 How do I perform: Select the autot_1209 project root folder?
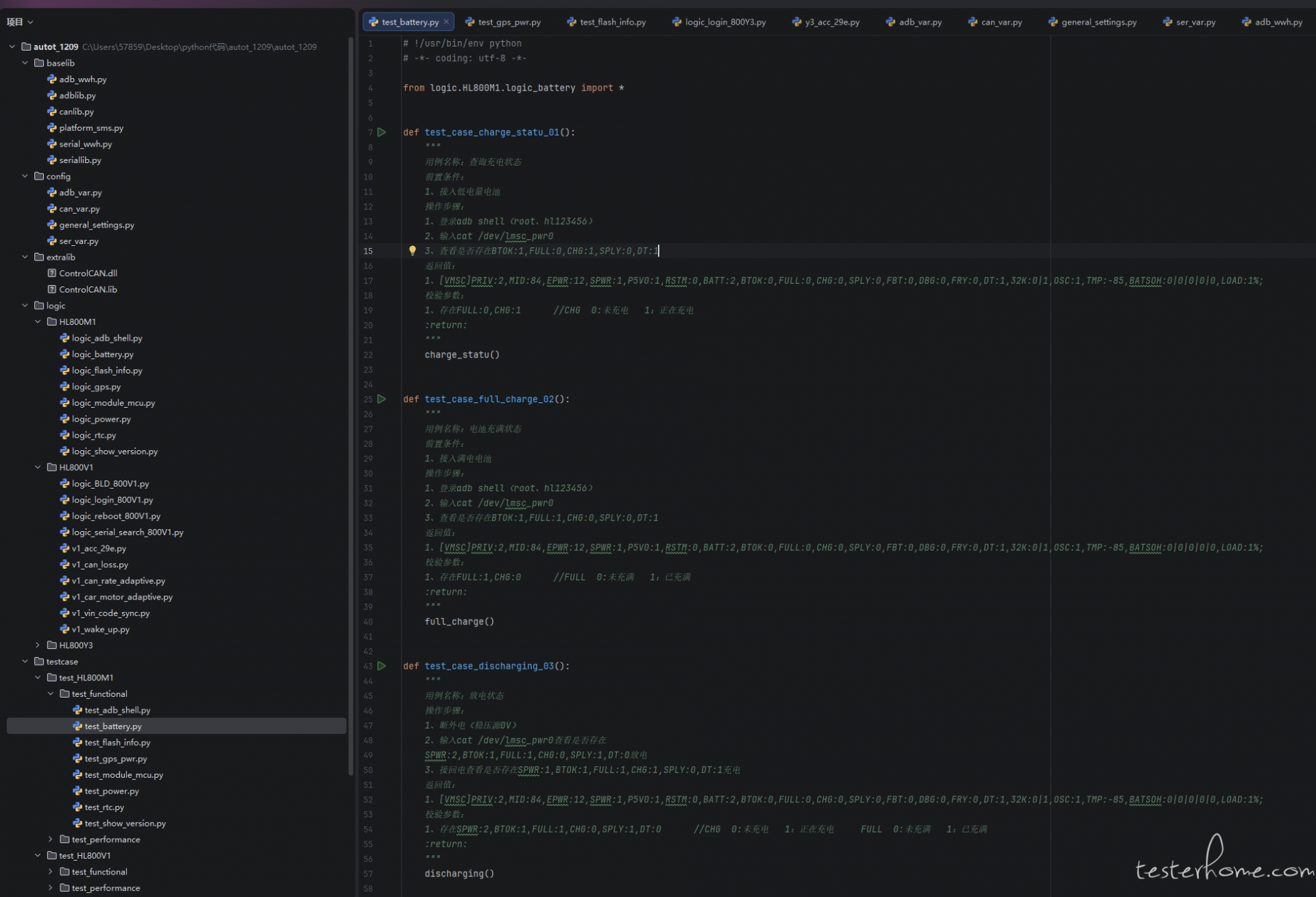pyautogui.click(x=56, y=47)
